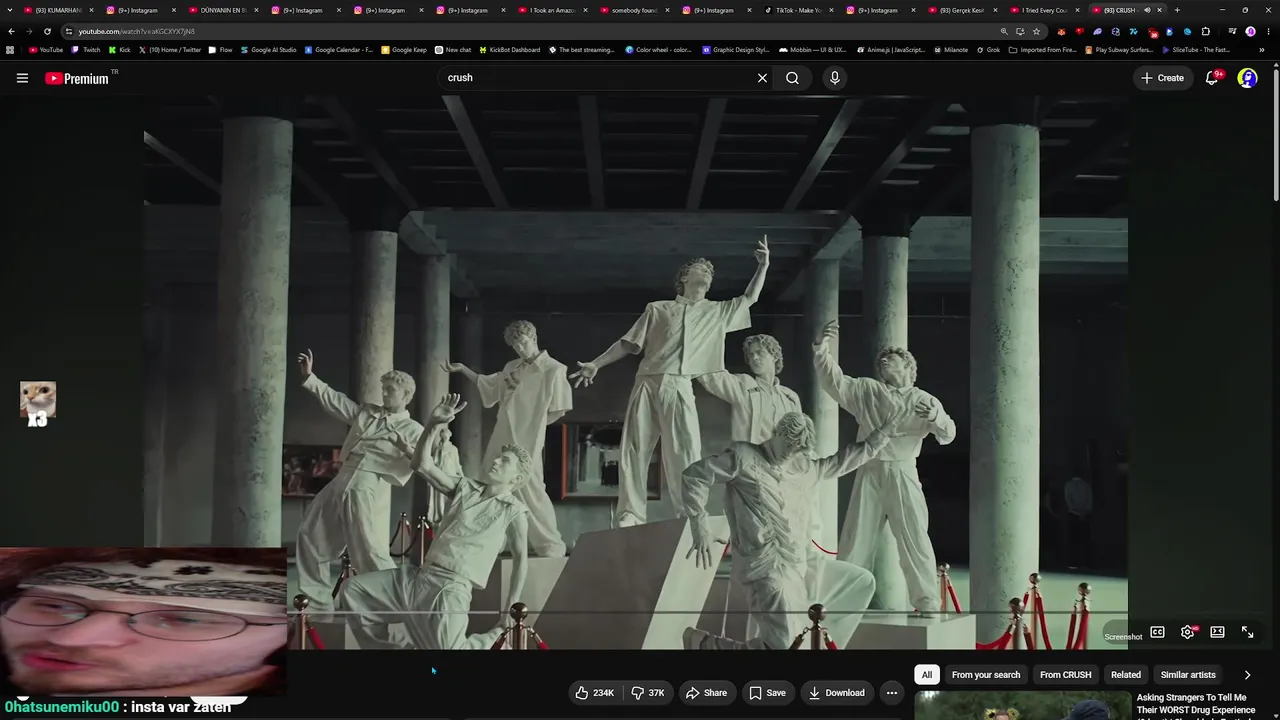This screenshot has height=720, width=1280.
Task: Close the active CRUSH tab
Action: point(1160,10)
